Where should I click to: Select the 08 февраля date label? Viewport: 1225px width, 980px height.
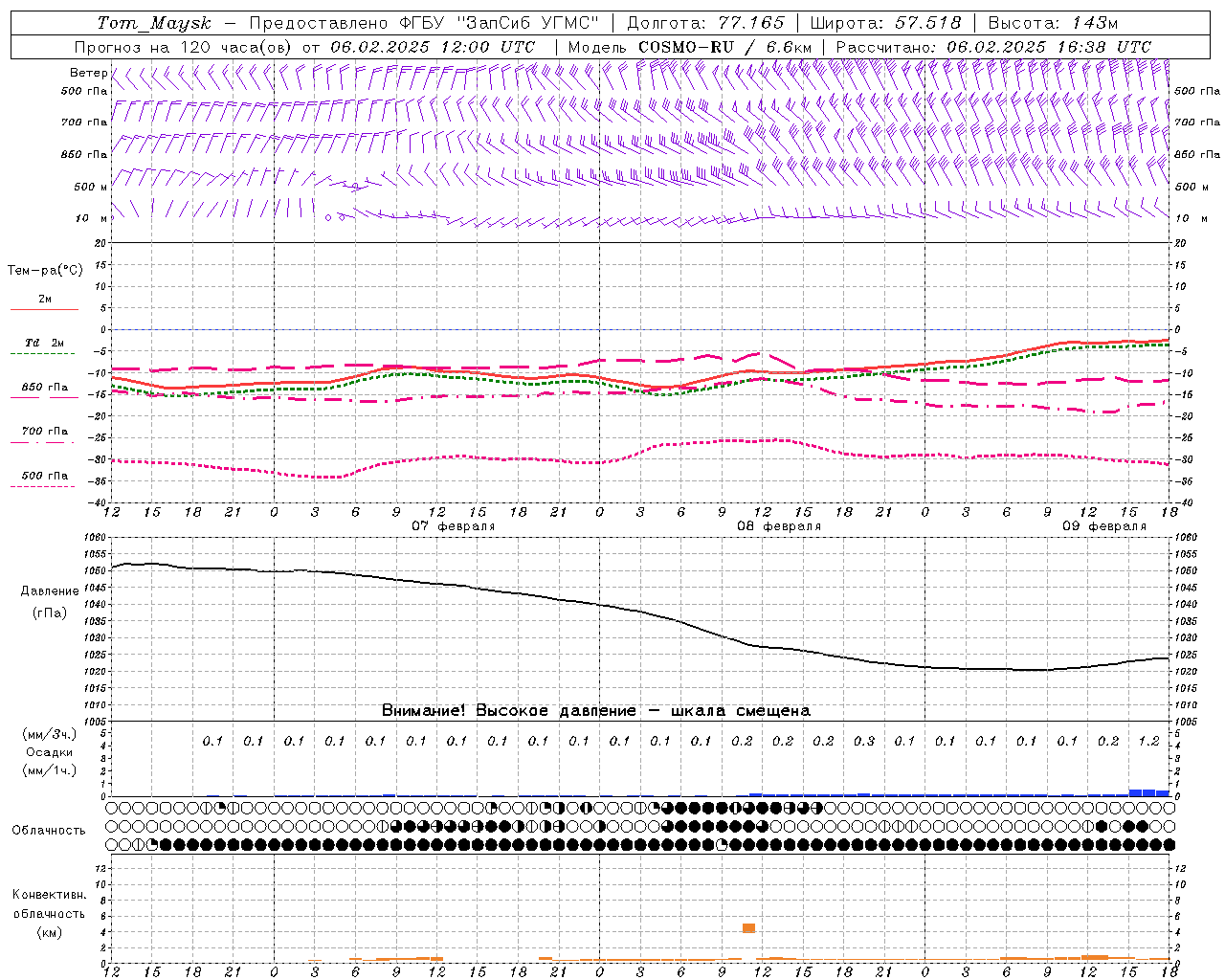779,526
